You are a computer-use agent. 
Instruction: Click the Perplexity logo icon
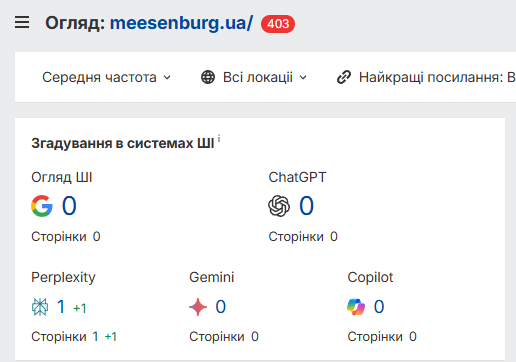40,307
